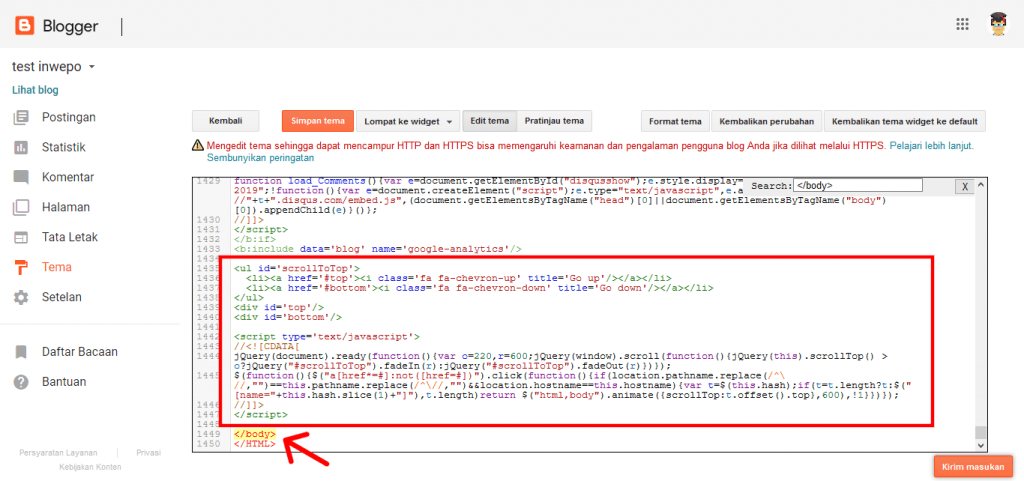Click the Komentar speech bubble icon
The image size is (1024, 481).
coord(22,178)
